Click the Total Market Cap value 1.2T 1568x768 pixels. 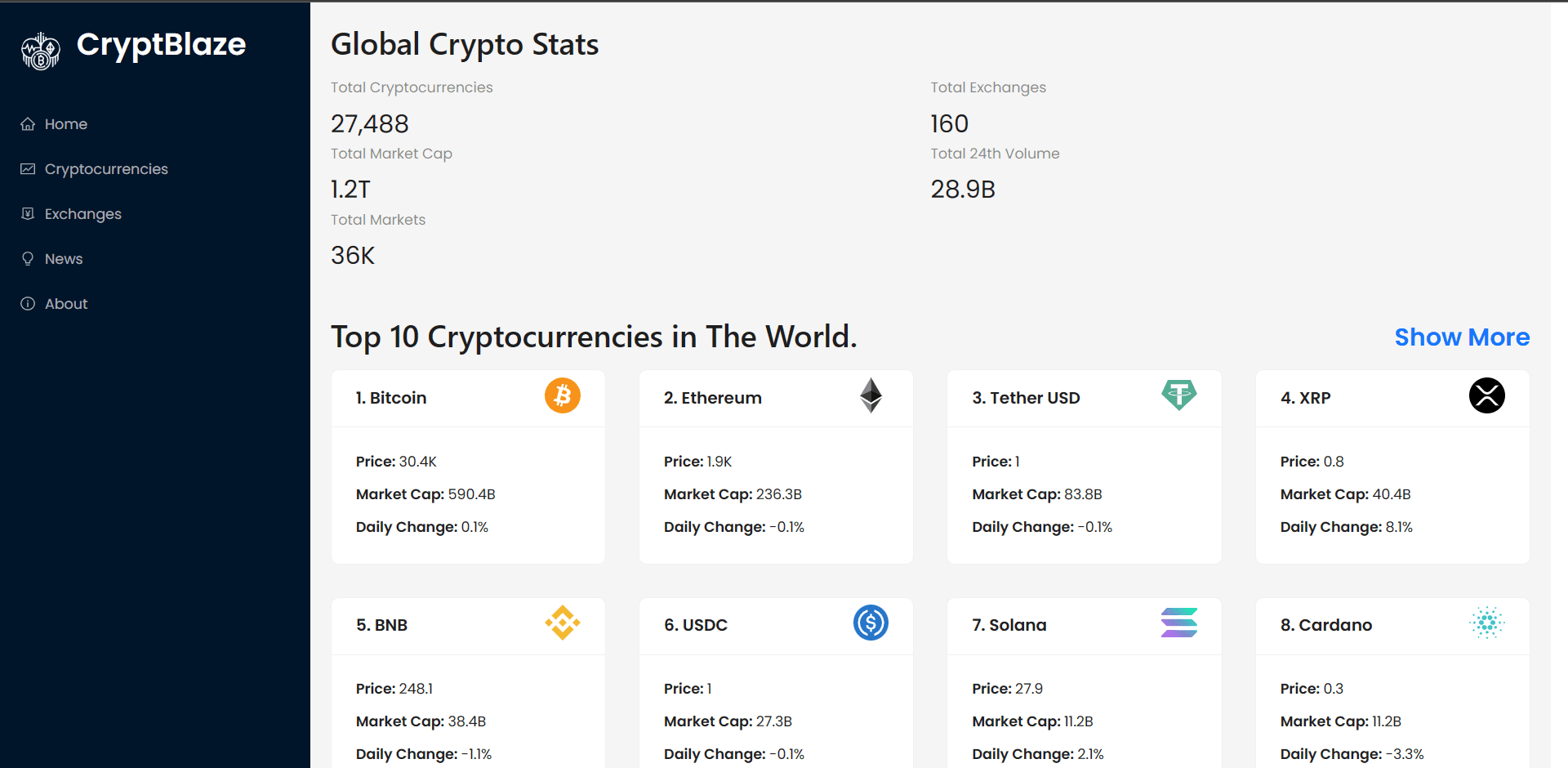pos(350,189)
